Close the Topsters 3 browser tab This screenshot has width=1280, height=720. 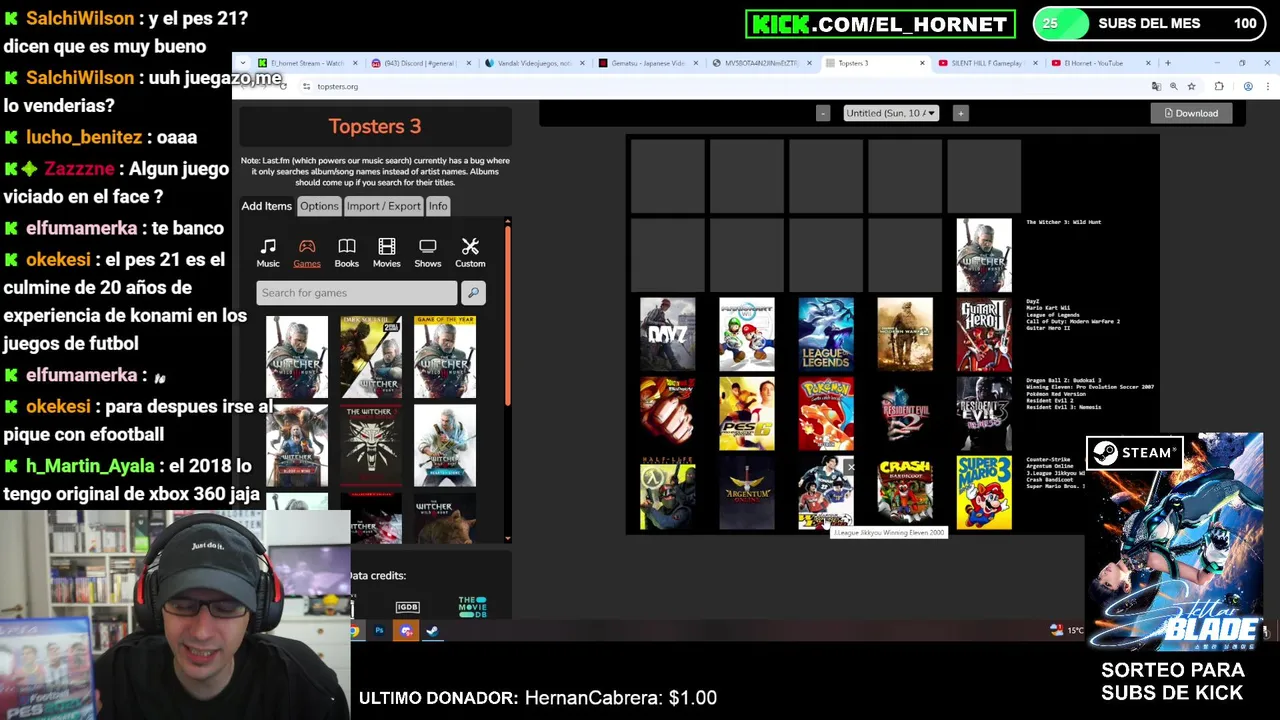tap(922, 63)
